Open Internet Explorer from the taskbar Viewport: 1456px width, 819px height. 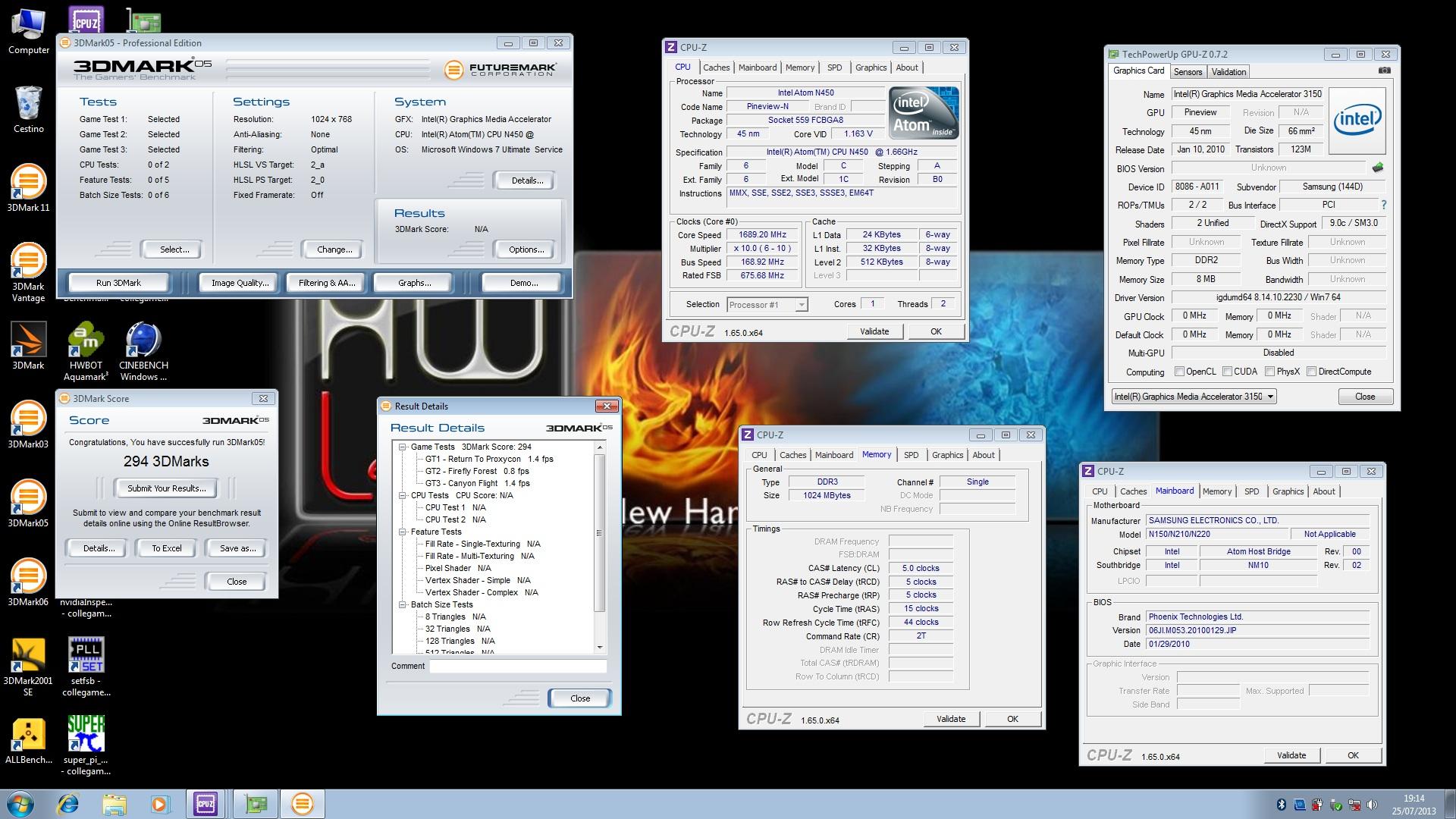tap(68, 803)
